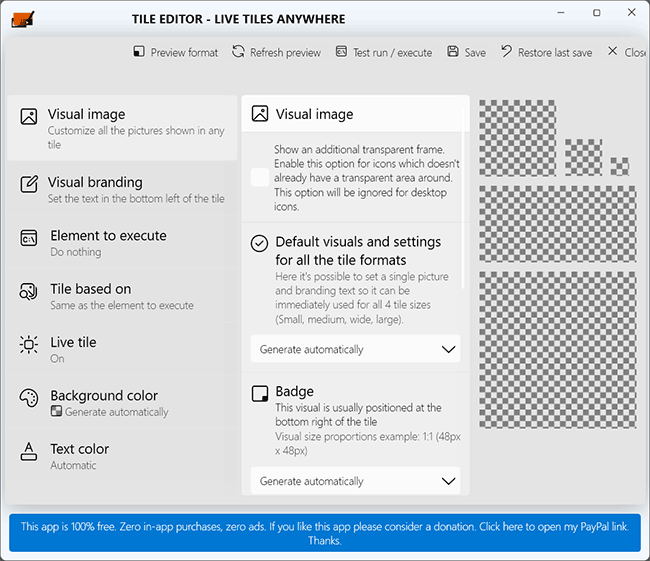Click the Background color palette icon
650x561 pixels.
[29, 398]
